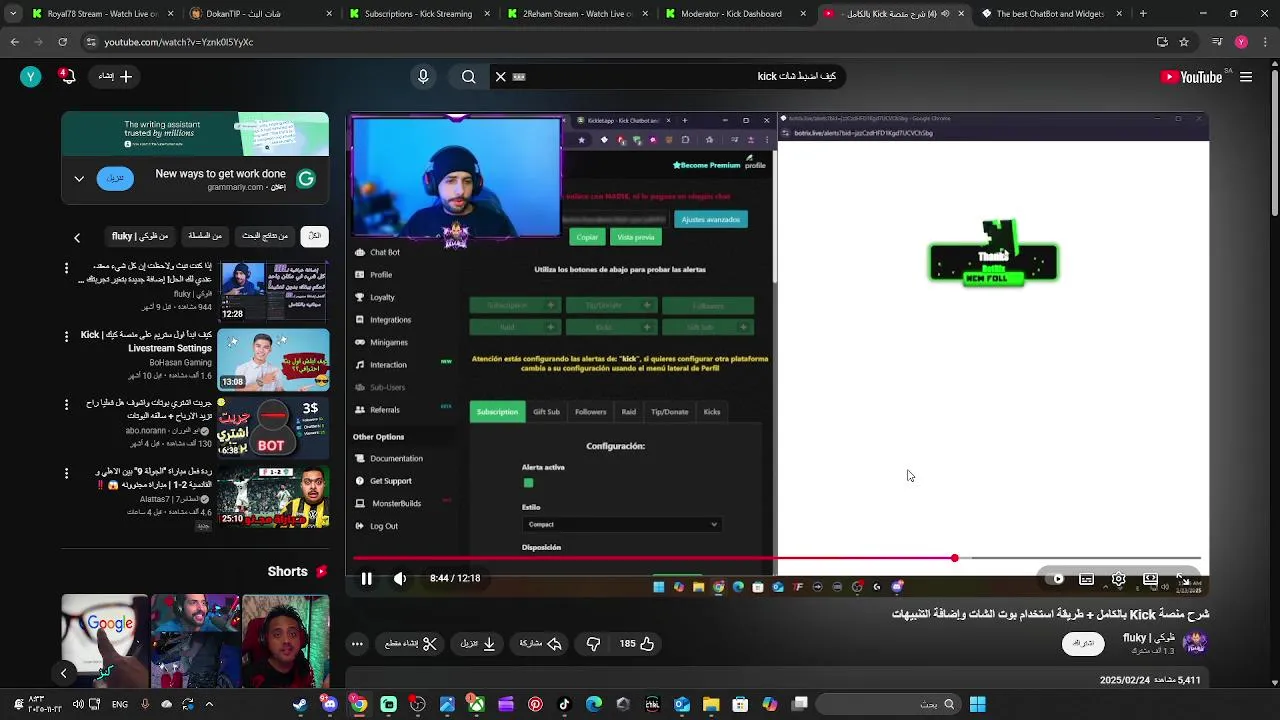This screenshot has height=720, width=1280.
Task: Open the Kick Livestream Settings video thumbnail
Action: pyautogui.click(x=273, y=359)
